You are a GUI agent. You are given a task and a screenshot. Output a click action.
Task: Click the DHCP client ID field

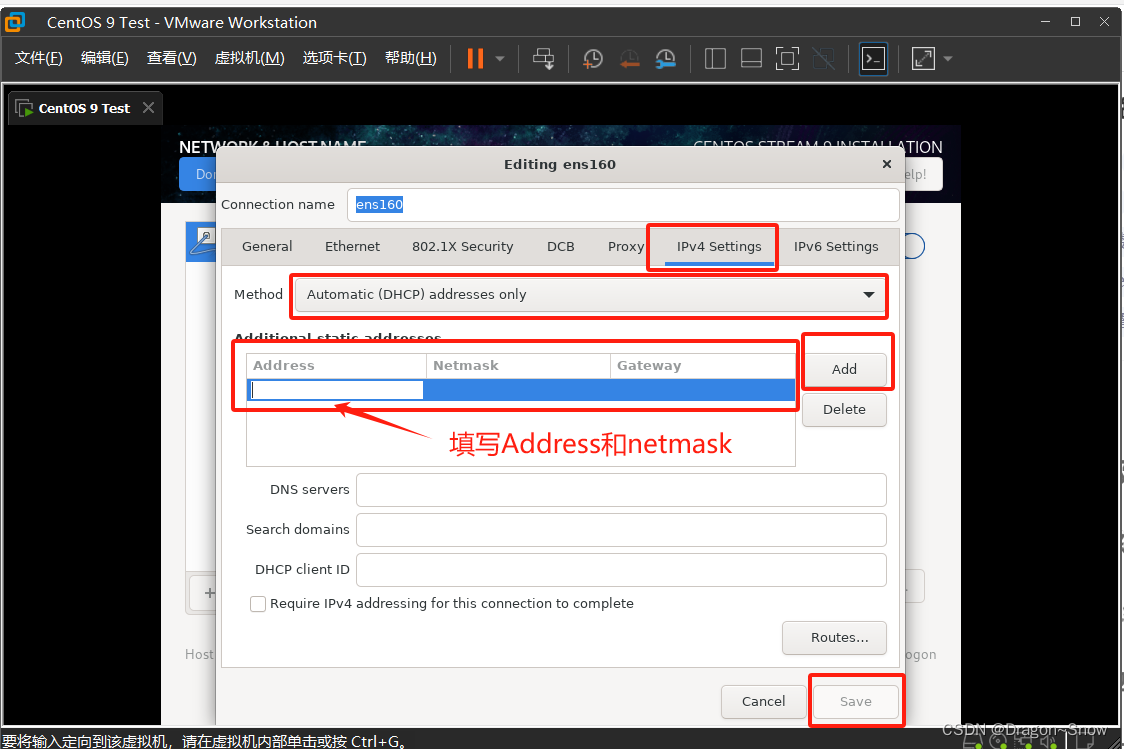[x=621, y=570]
